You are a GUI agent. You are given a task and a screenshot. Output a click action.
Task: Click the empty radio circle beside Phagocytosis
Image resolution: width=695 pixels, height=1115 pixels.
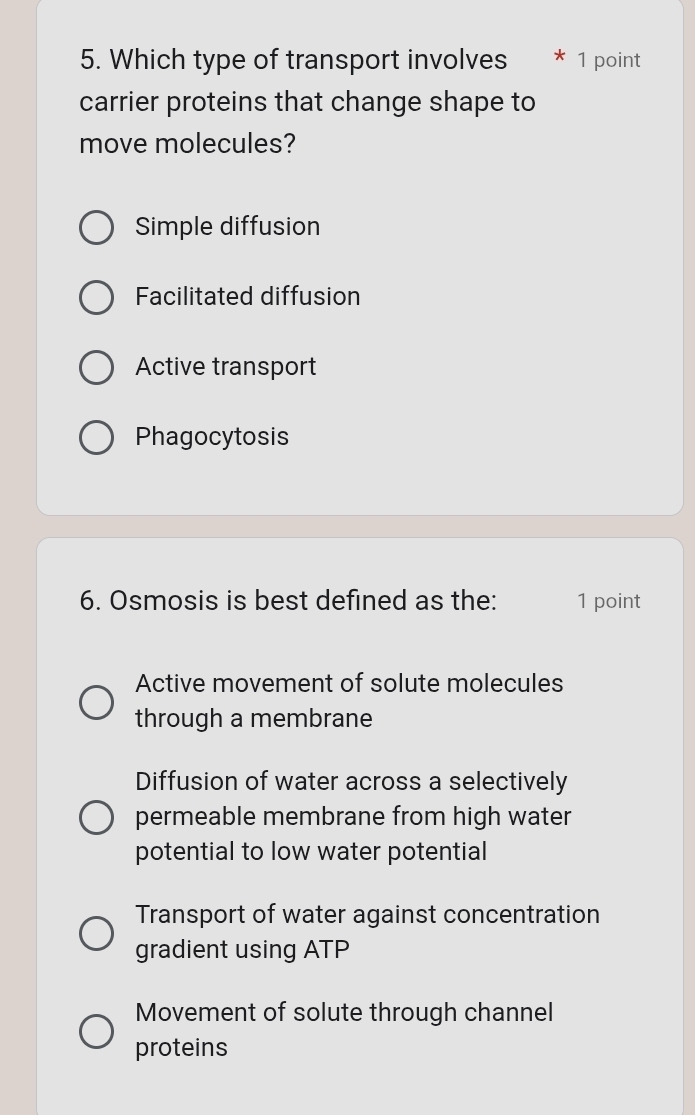[x=97, y=437]
